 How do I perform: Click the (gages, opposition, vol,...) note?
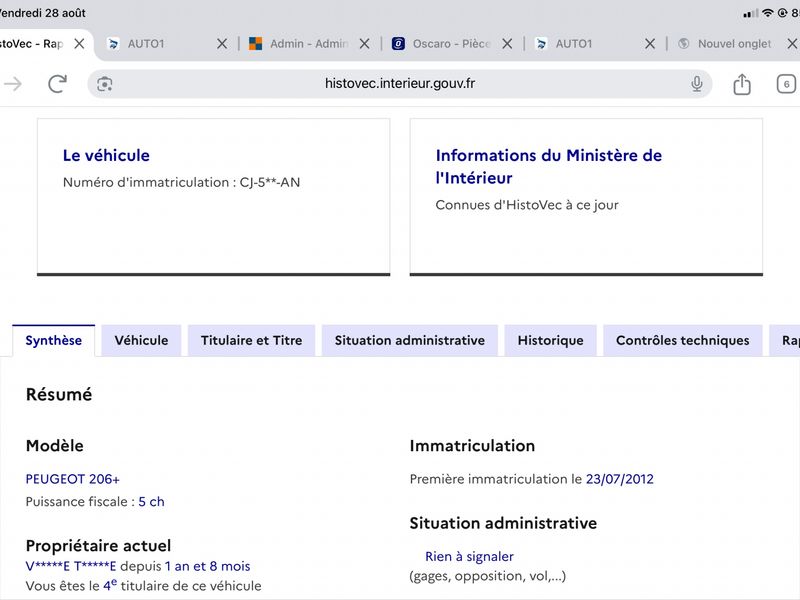488,576
